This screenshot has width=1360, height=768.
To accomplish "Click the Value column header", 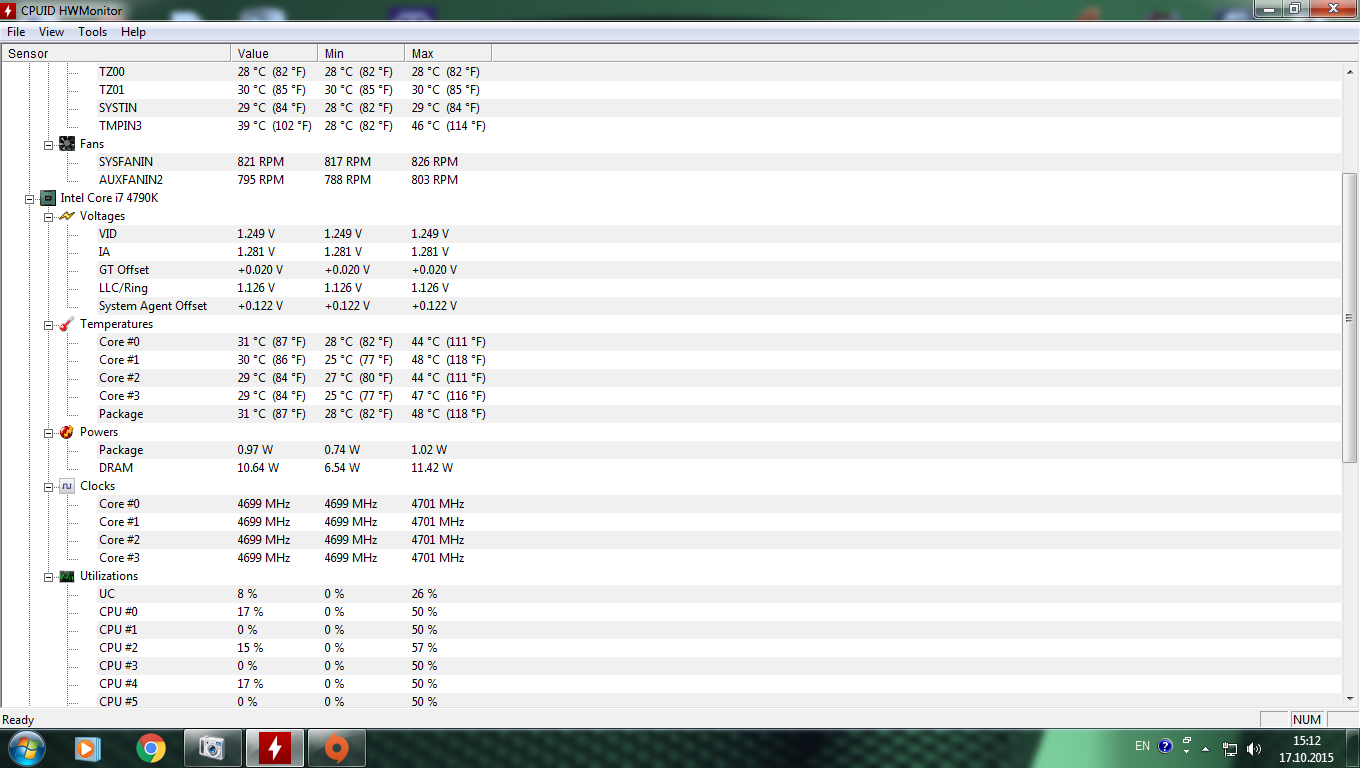I will (x=274, y=53).
